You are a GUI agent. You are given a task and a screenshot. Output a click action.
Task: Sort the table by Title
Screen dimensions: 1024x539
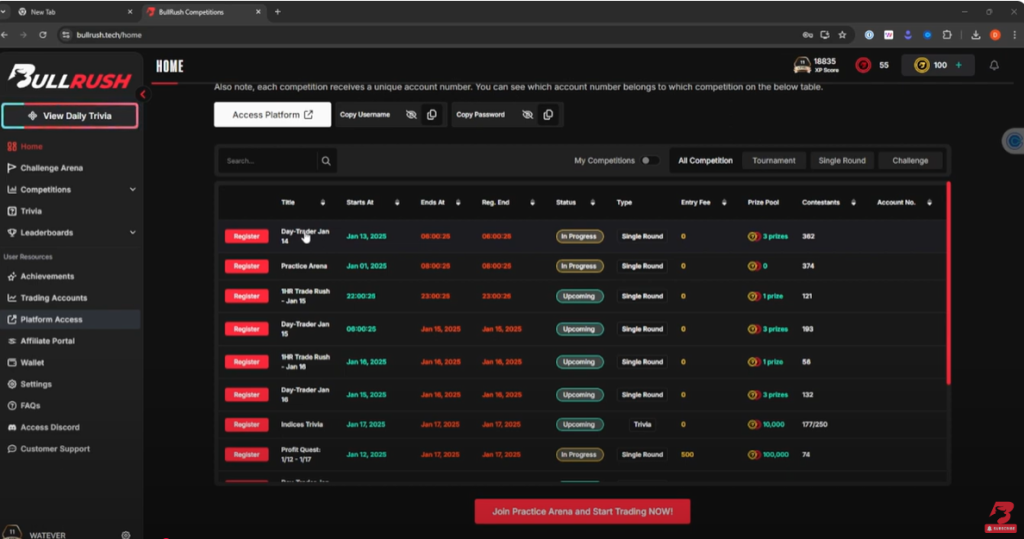point(323,203)
